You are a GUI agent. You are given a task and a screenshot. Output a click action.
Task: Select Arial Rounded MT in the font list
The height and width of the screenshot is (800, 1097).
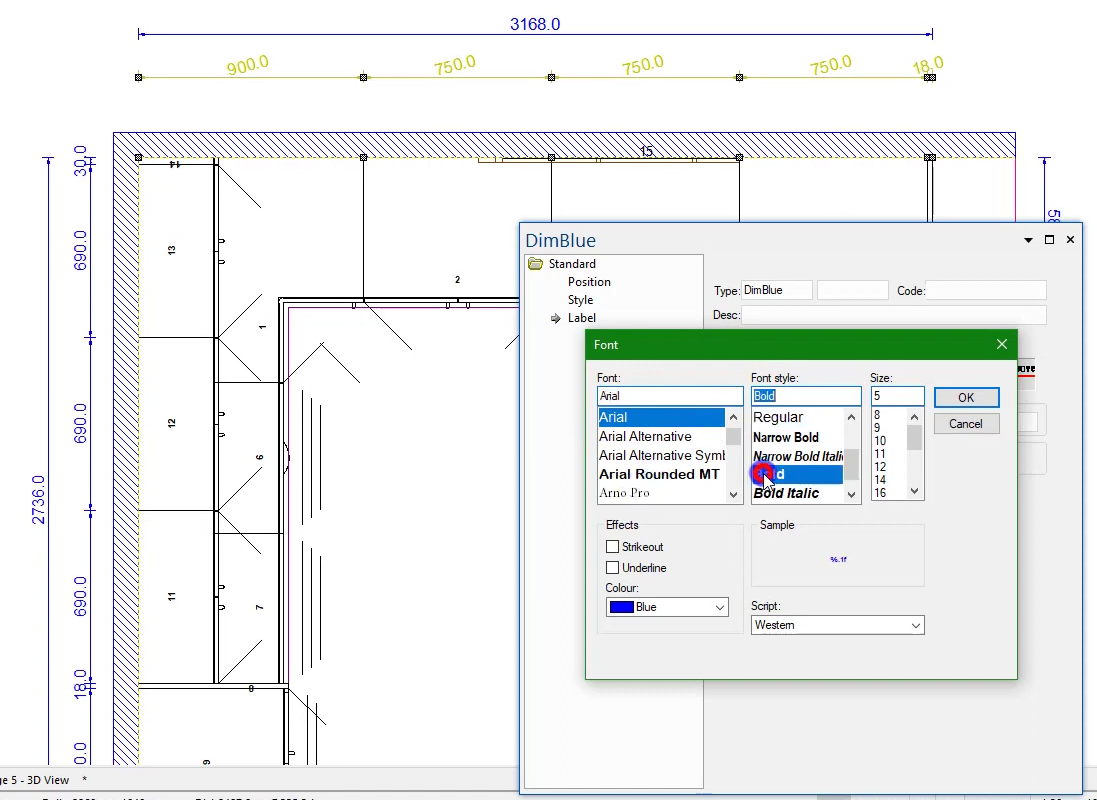click(x=659, y=475)
